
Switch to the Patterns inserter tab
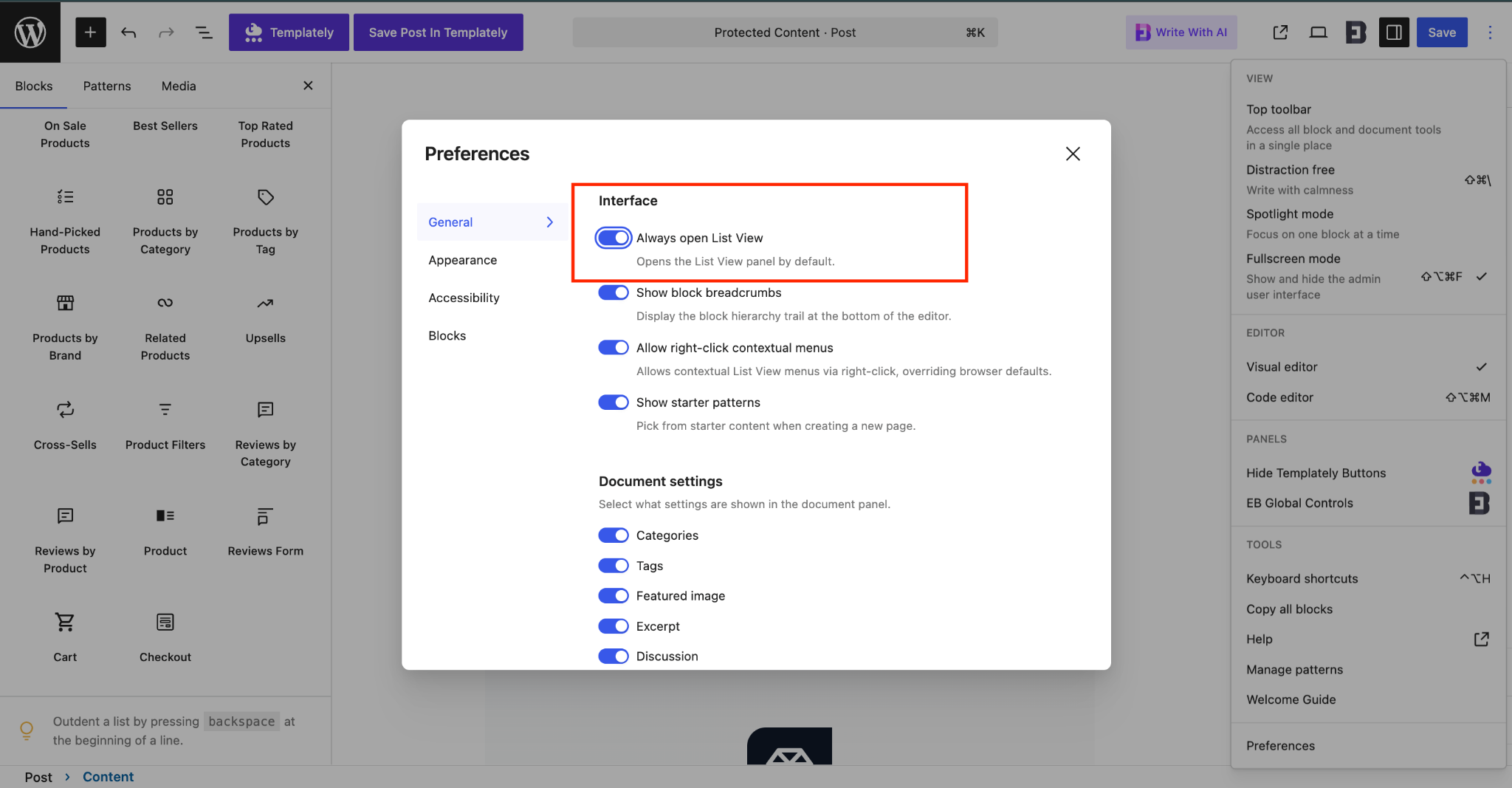tap(107, 86)
